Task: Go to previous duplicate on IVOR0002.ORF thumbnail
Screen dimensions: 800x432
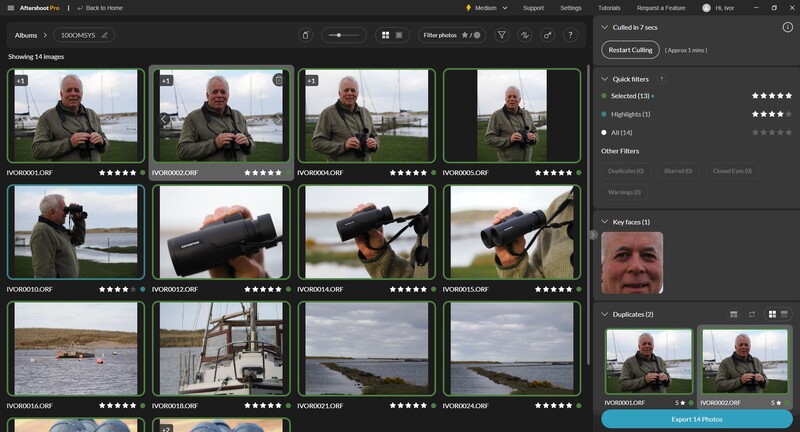Action: click(164, 119)
